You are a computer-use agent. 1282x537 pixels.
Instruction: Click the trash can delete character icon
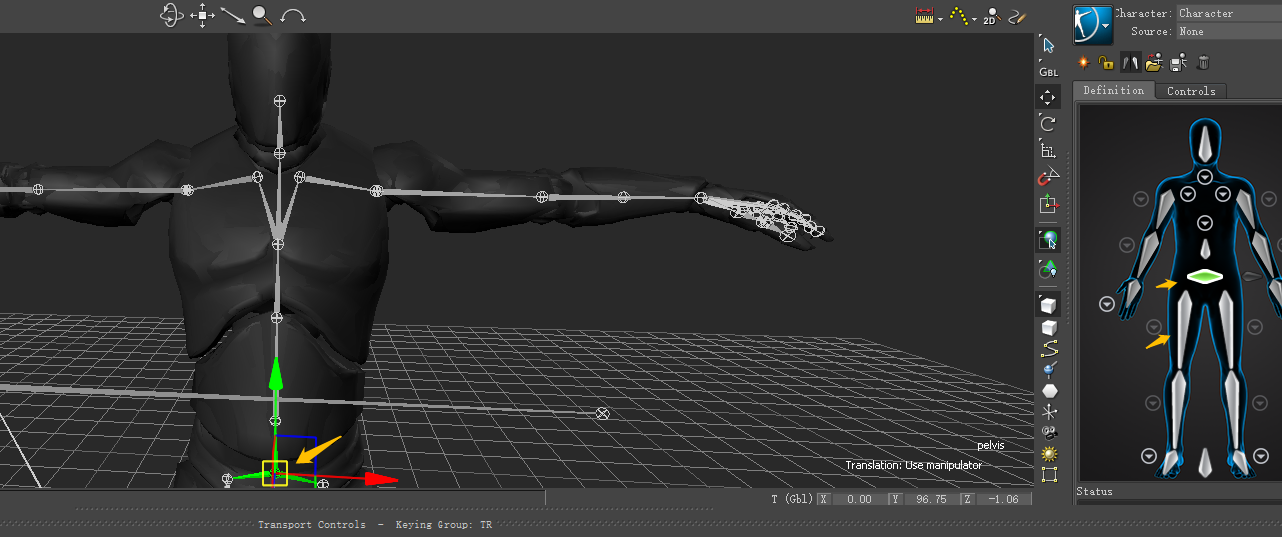tap(1203, 63)
